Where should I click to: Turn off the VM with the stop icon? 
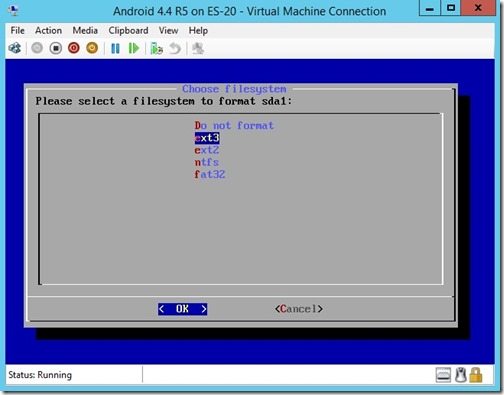coord(56,48)
